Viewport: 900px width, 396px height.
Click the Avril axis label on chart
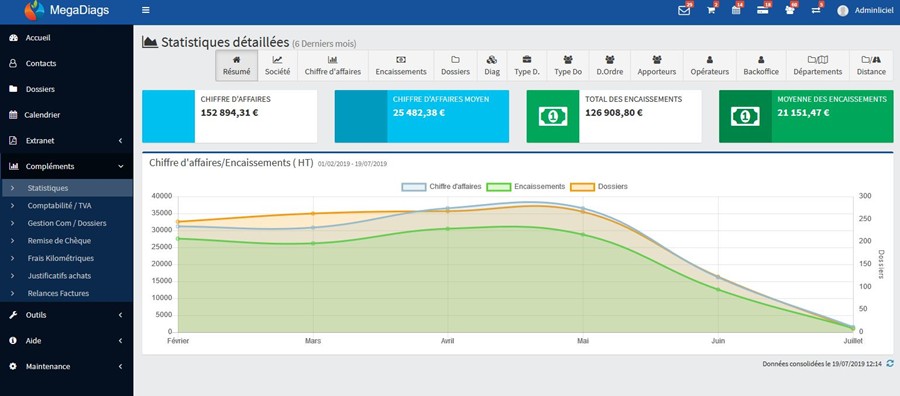tap(447, 341)
